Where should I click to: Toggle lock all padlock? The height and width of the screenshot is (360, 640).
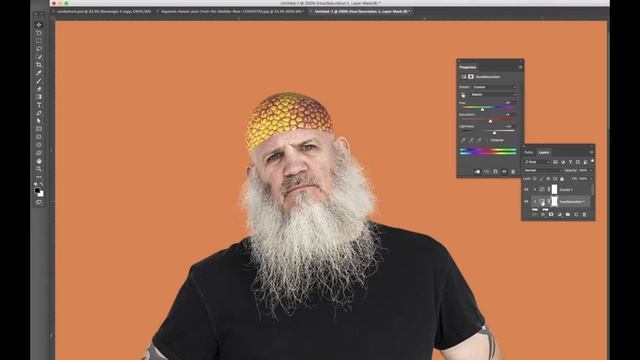[x=562, y=179]
